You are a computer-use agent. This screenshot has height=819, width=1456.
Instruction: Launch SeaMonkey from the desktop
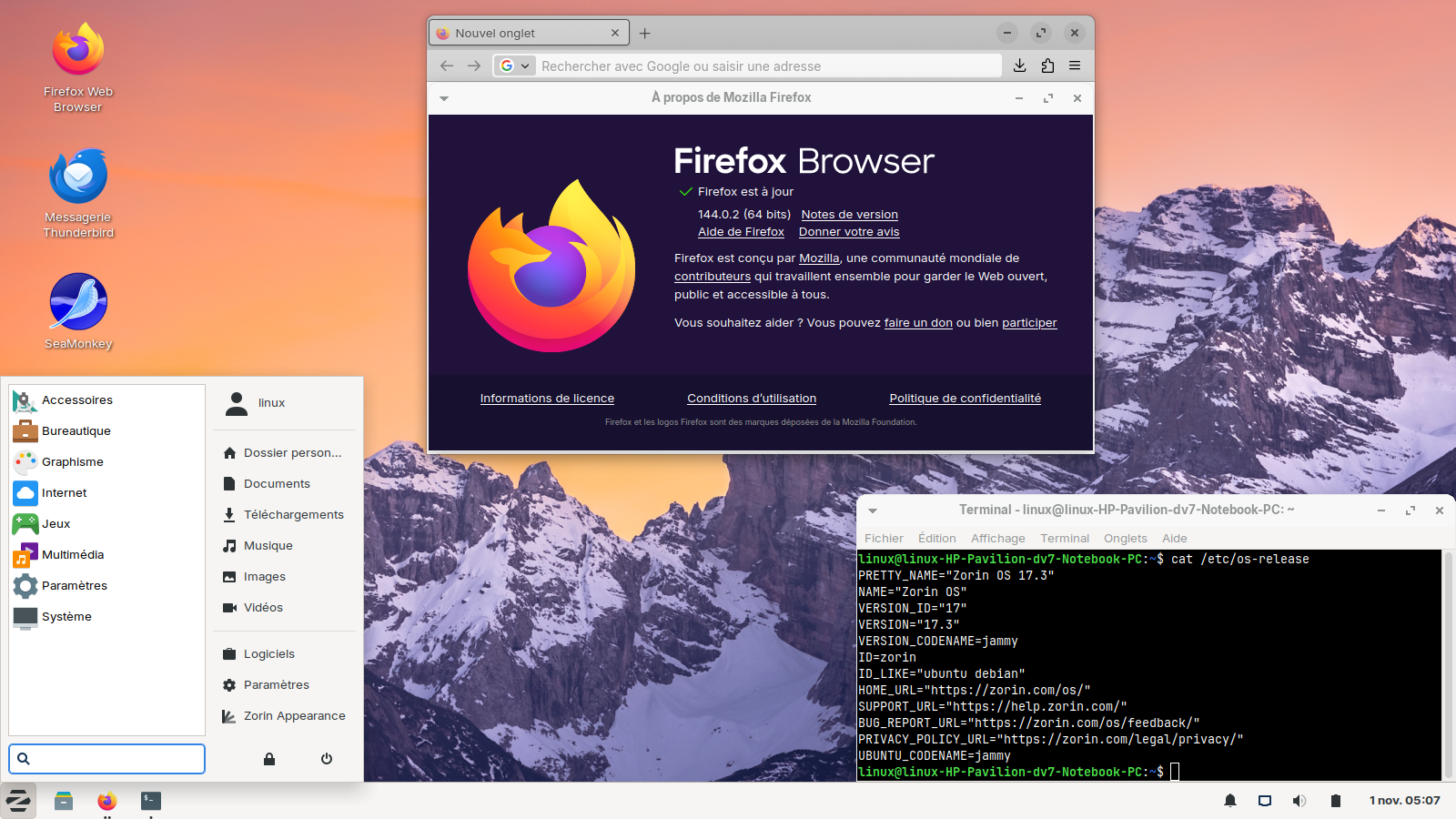78,302
